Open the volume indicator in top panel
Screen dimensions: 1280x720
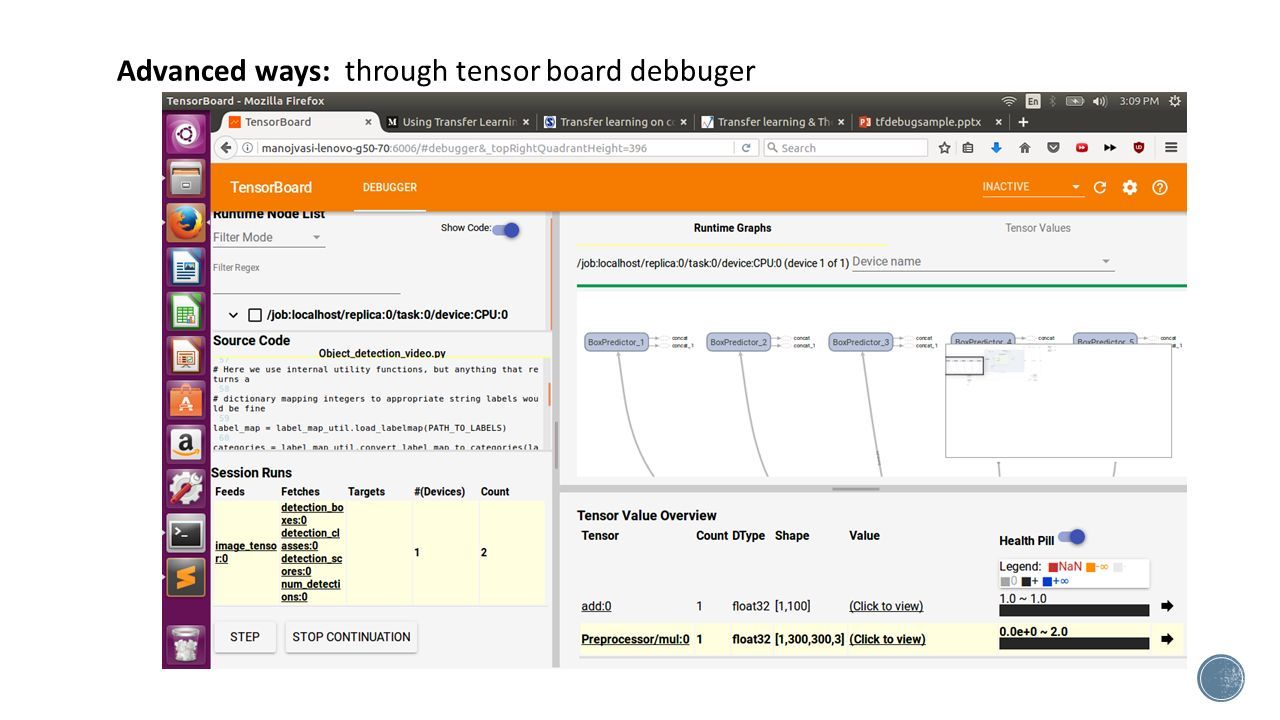click(1100, 101)
